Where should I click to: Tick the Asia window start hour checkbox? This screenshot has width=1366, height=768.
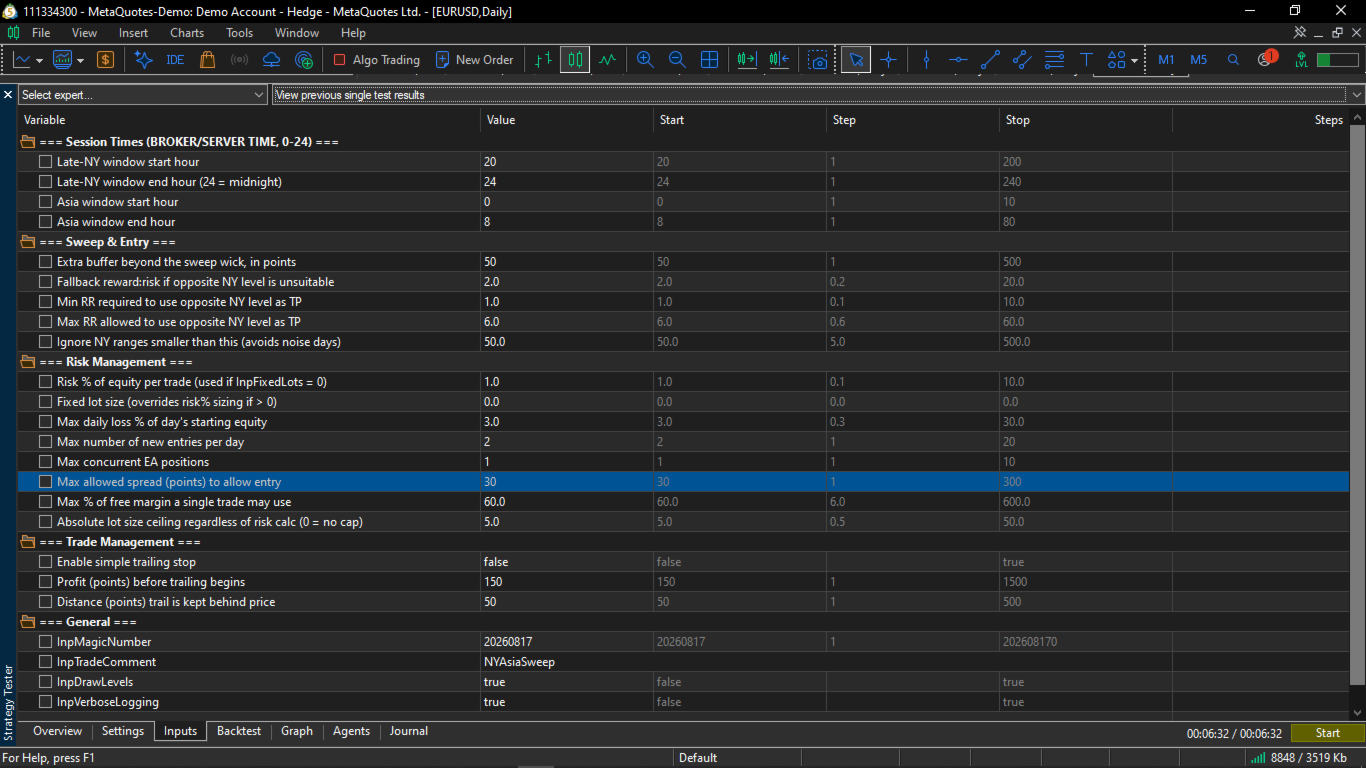click(46, 202)
